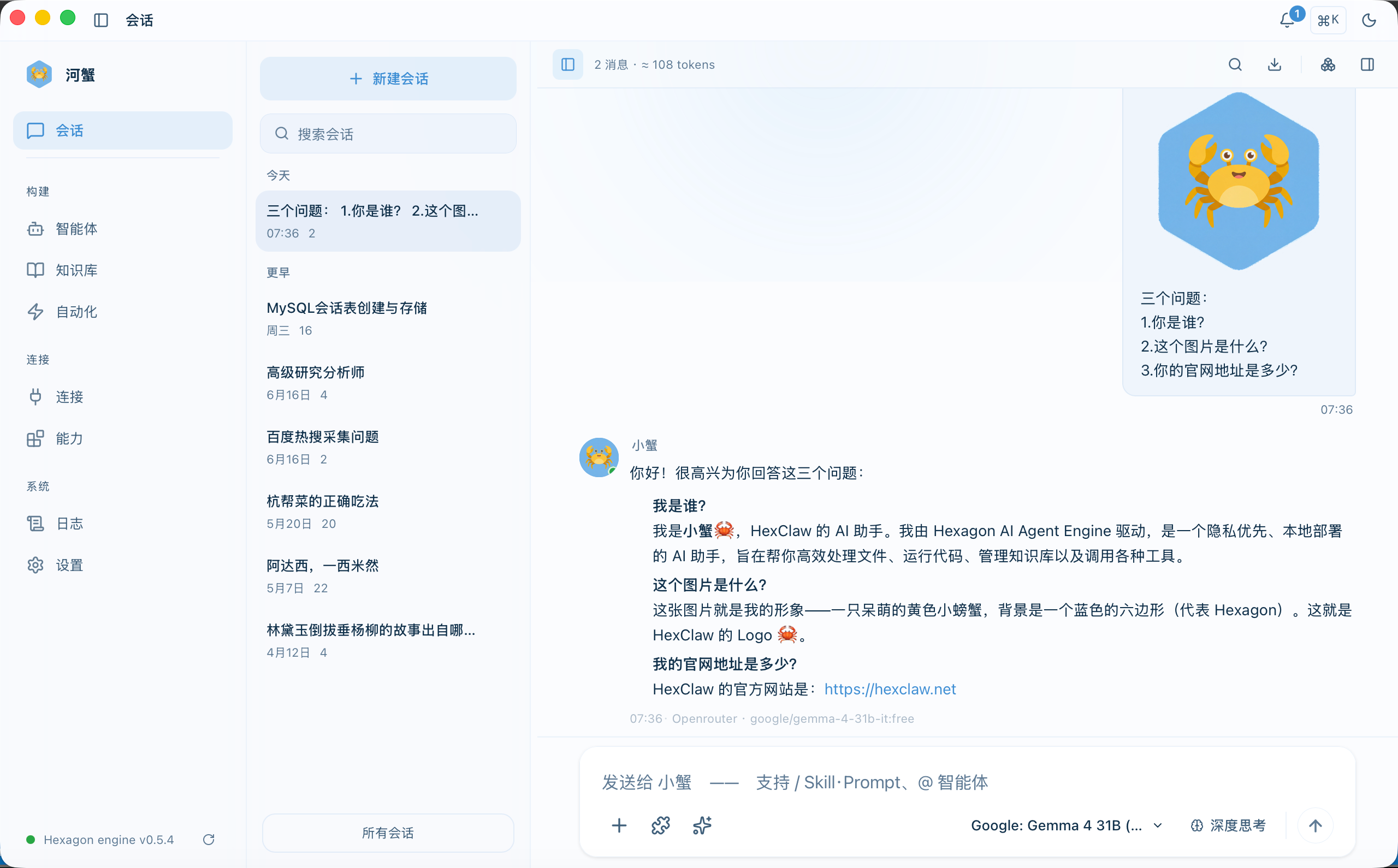Click the 设置 gear icon
1398x868 pixels.
pos(35,566)
